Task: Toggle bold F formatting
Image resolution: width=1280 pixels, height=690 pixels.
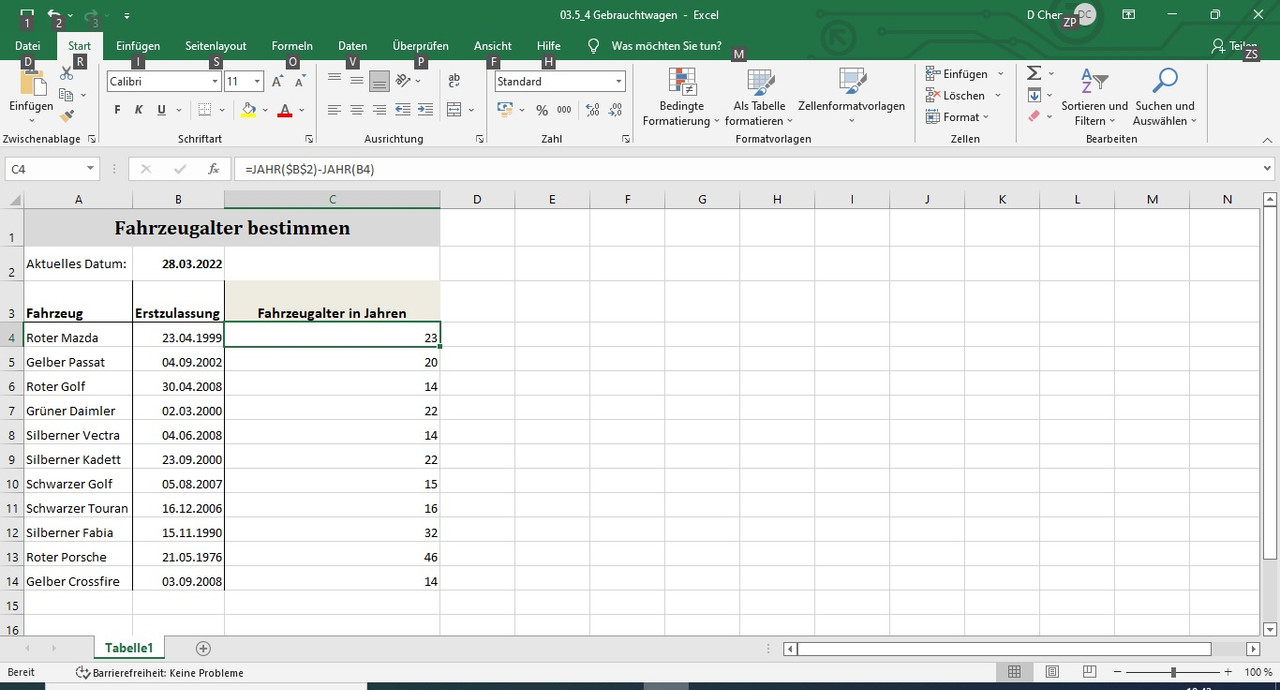Action: point(117,110)
